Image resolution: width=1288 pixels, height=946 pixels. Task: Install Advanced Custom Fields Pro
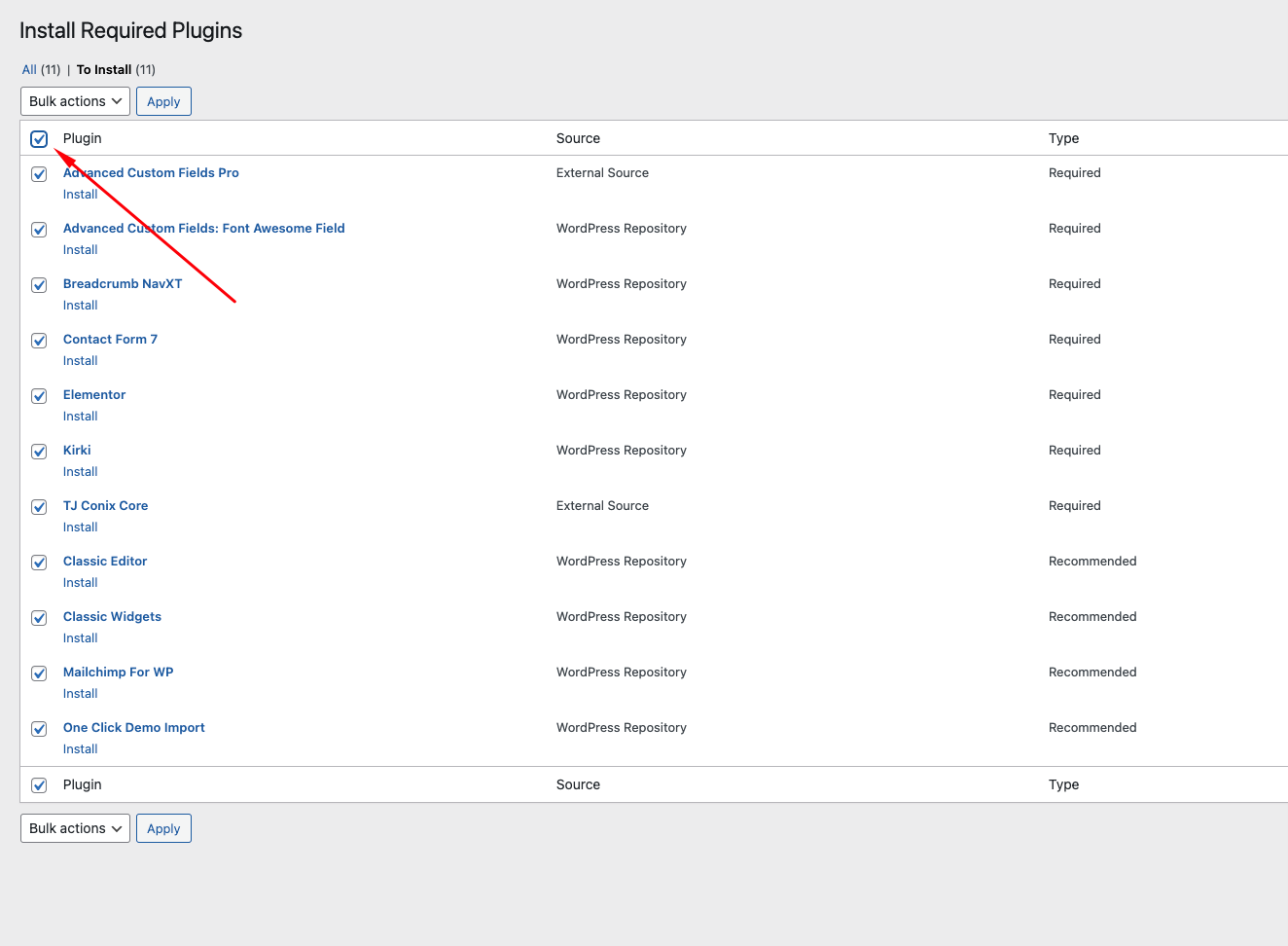pos(81,194)
